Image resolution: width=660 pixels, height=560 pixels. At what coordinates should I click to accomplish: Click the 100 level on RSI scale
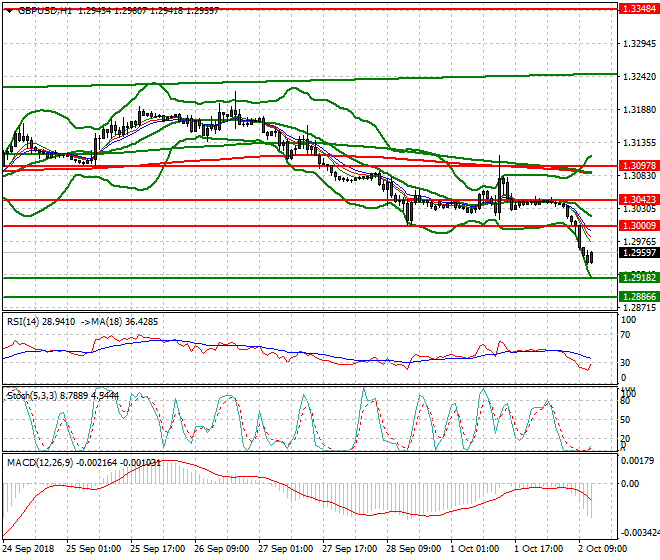(x=628, y=321)
